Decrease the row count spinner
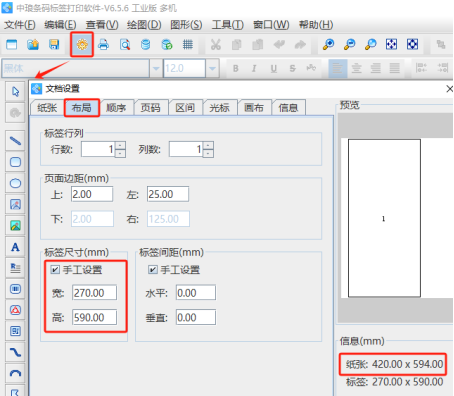The height and width of the screenshot is (396, 454). pos(121,153)
